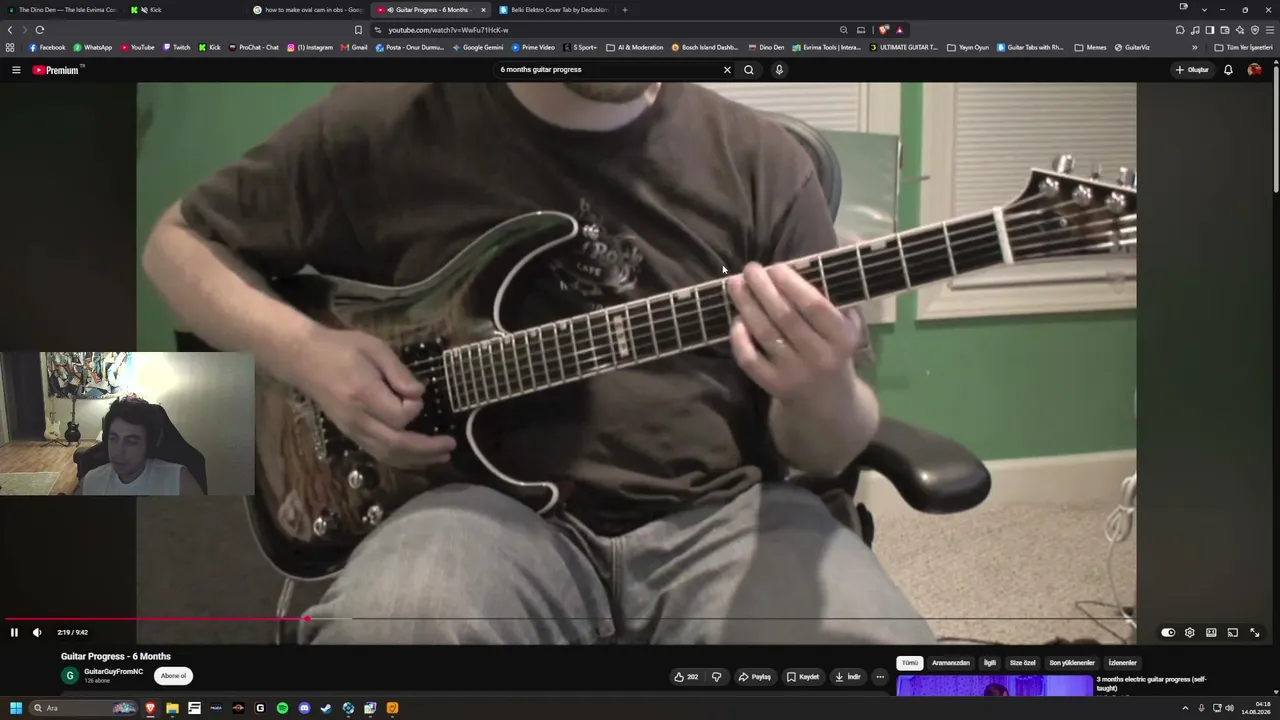Run search with the magnifier button

(x=749, y=70)
